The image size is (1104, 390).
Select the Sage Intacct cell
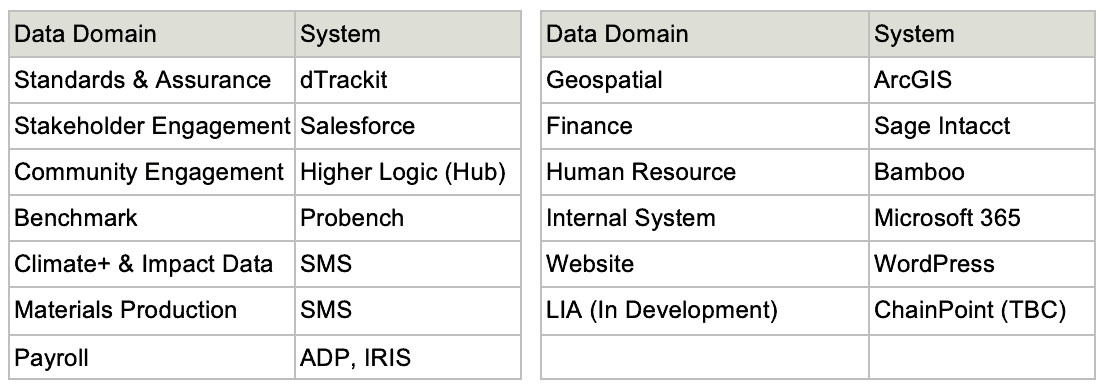[981, 126]
